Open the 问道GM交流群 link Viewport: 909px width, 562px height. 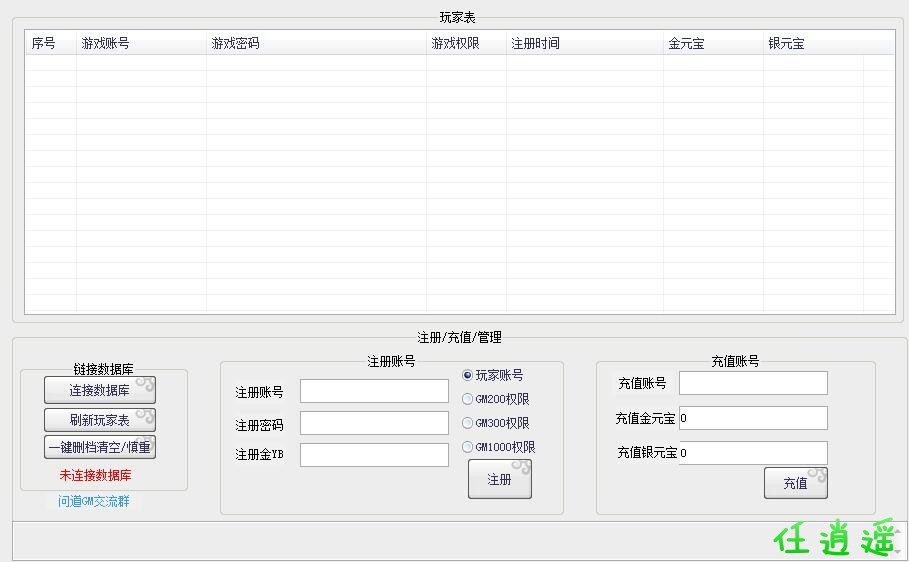[93, 501]
